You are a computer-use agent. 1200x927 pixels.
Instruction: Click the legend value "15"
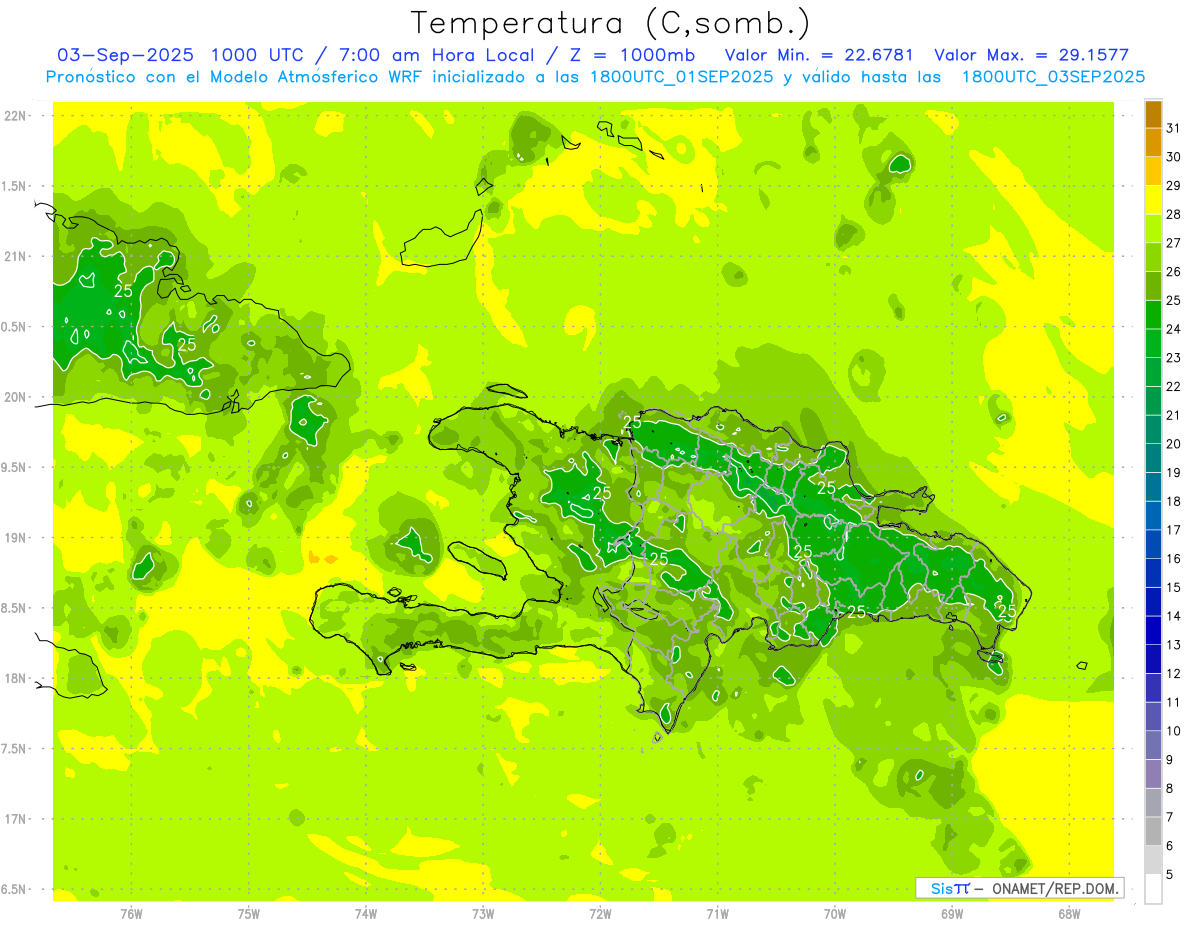pos(1174,587)
